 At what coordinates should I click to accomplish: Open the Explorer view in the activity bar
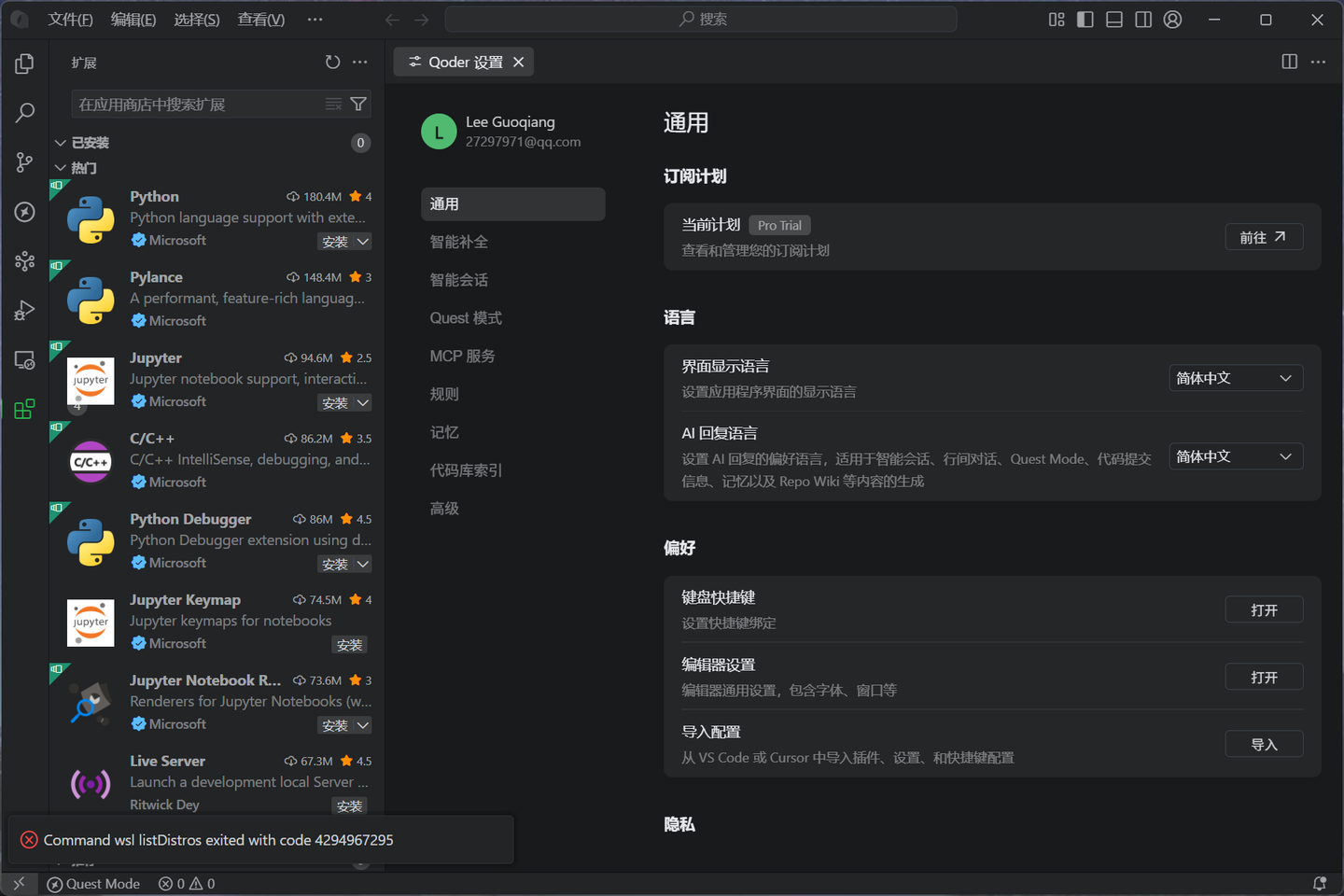point(23,63)
